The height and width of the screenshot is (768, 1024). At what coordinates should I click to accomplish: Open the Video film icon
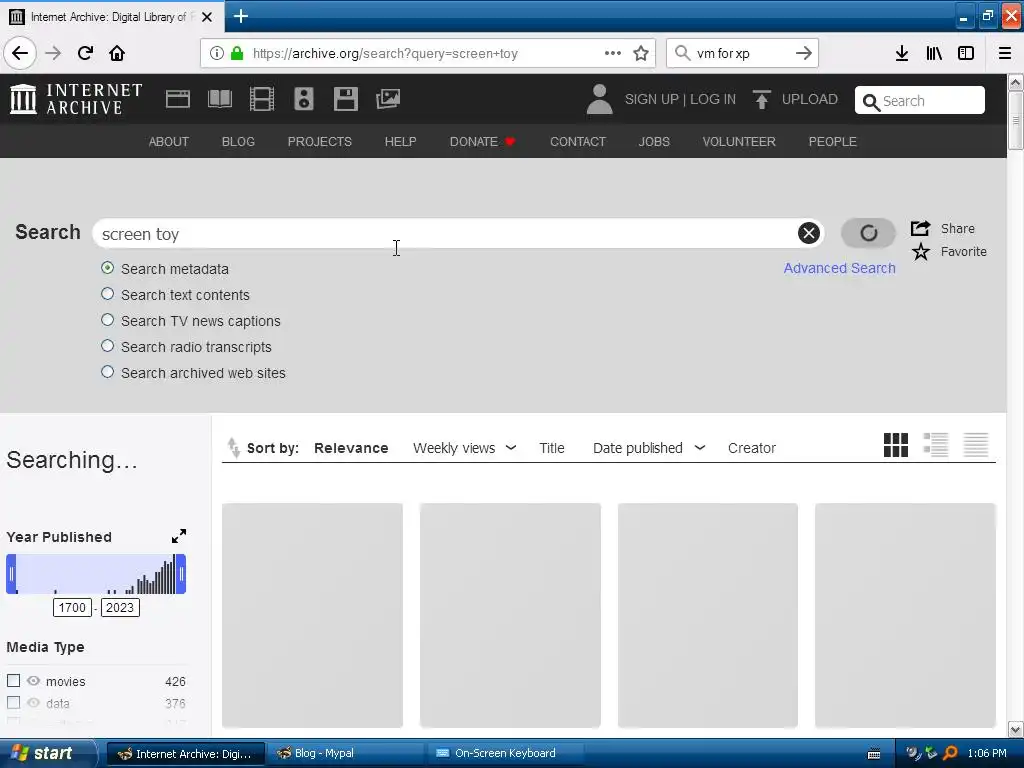click(262, 99)
